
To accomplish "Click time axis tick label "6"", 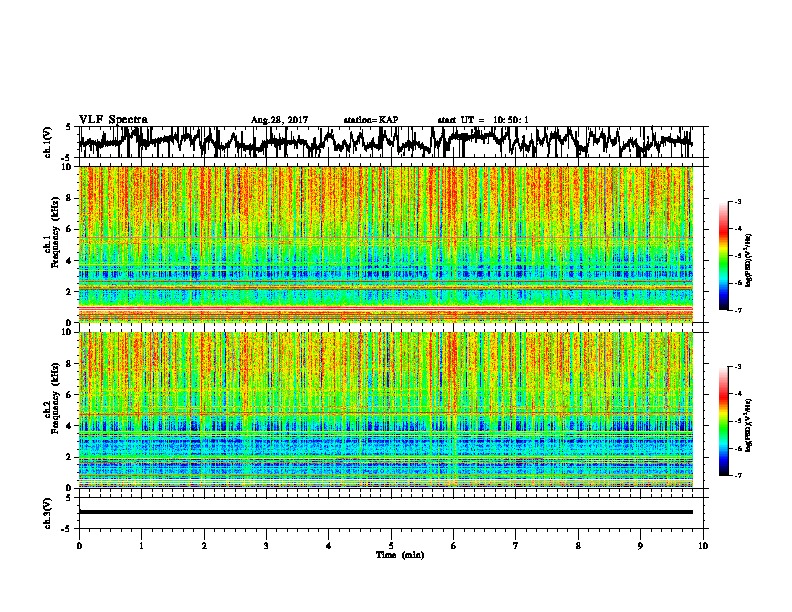I will [x=454, y=546].
